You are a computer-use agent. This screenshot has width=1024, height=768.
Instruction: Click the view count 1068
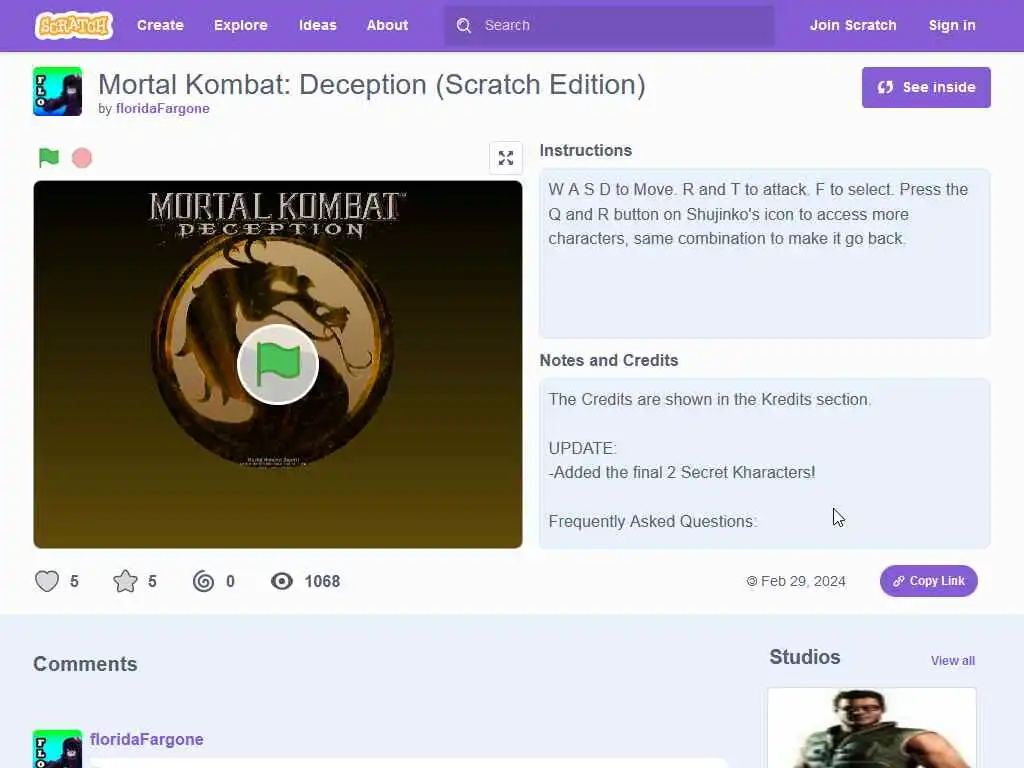[322, 581]
